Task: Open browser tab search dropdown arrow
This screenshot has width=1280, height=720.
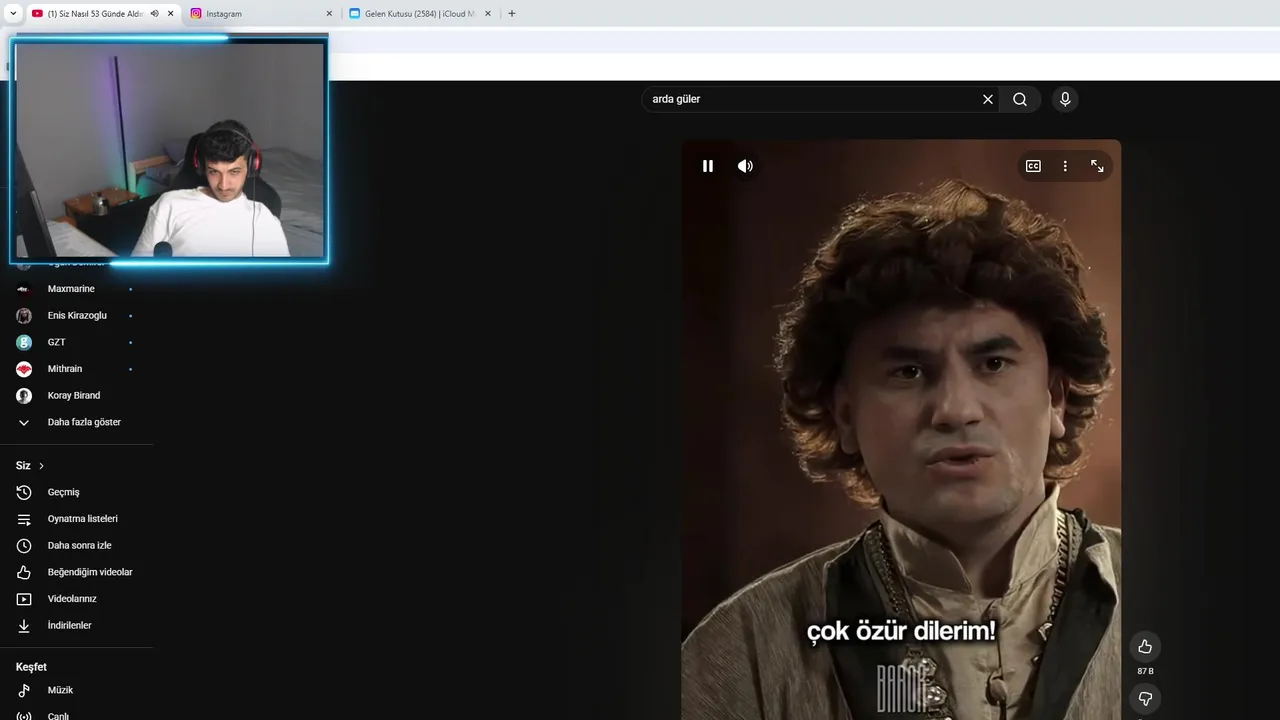Action: pyautogui.click(x=13, y=14)
